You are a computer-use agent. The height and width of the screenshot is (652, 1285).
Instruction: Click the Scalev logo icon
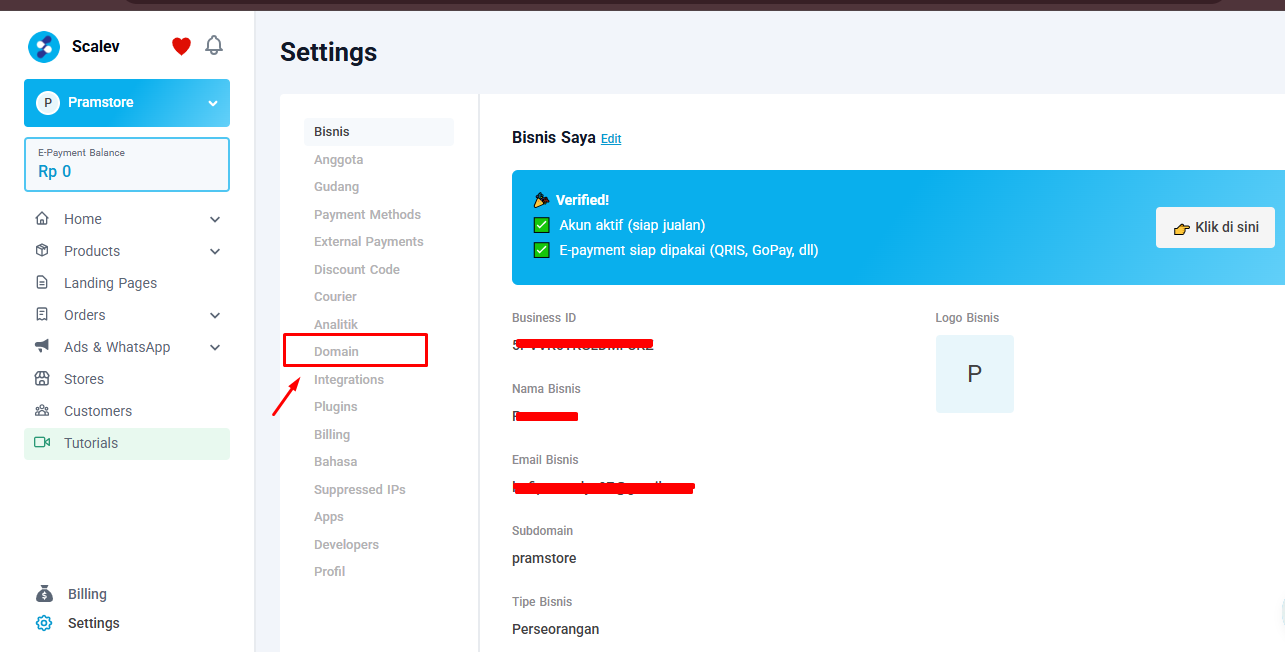pos(44,47)
